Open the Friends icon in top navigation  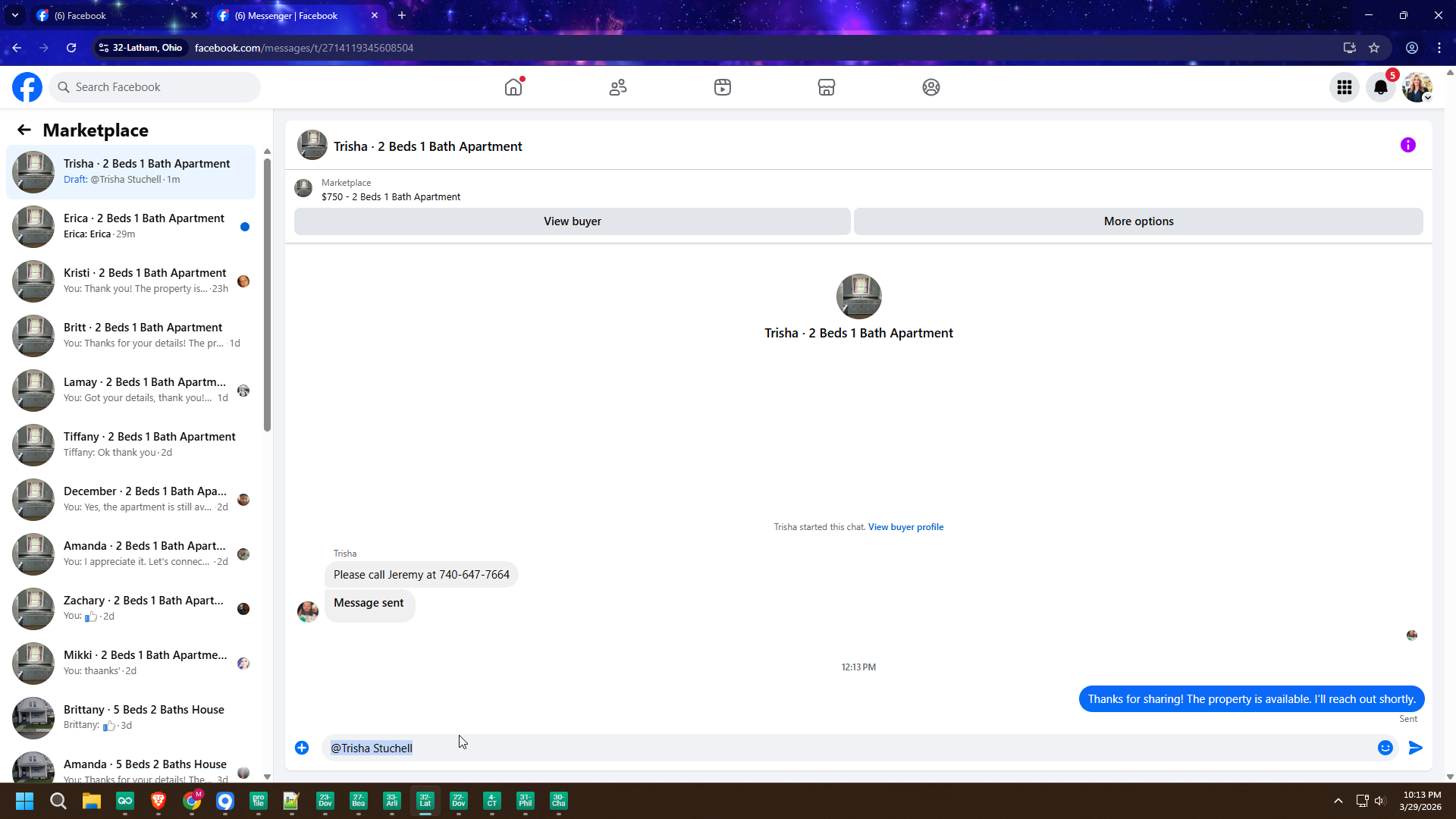618,87
